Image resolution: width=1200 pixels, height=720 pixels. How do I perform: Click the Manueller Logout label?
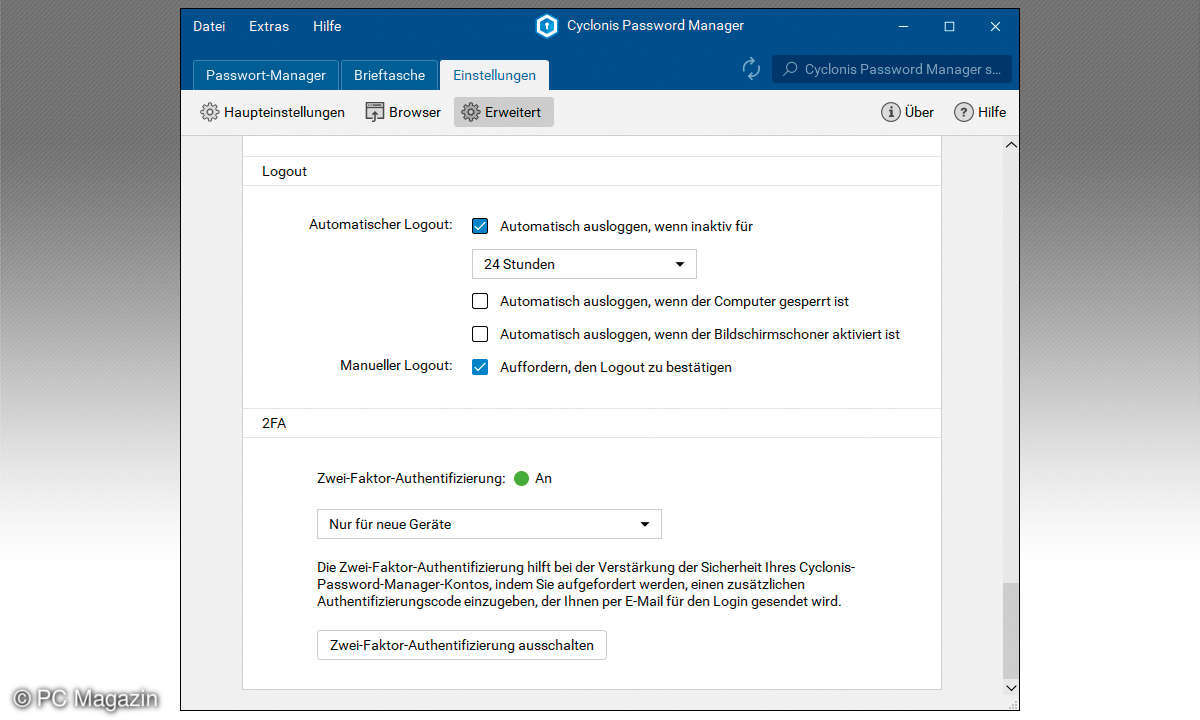point(396,366)
